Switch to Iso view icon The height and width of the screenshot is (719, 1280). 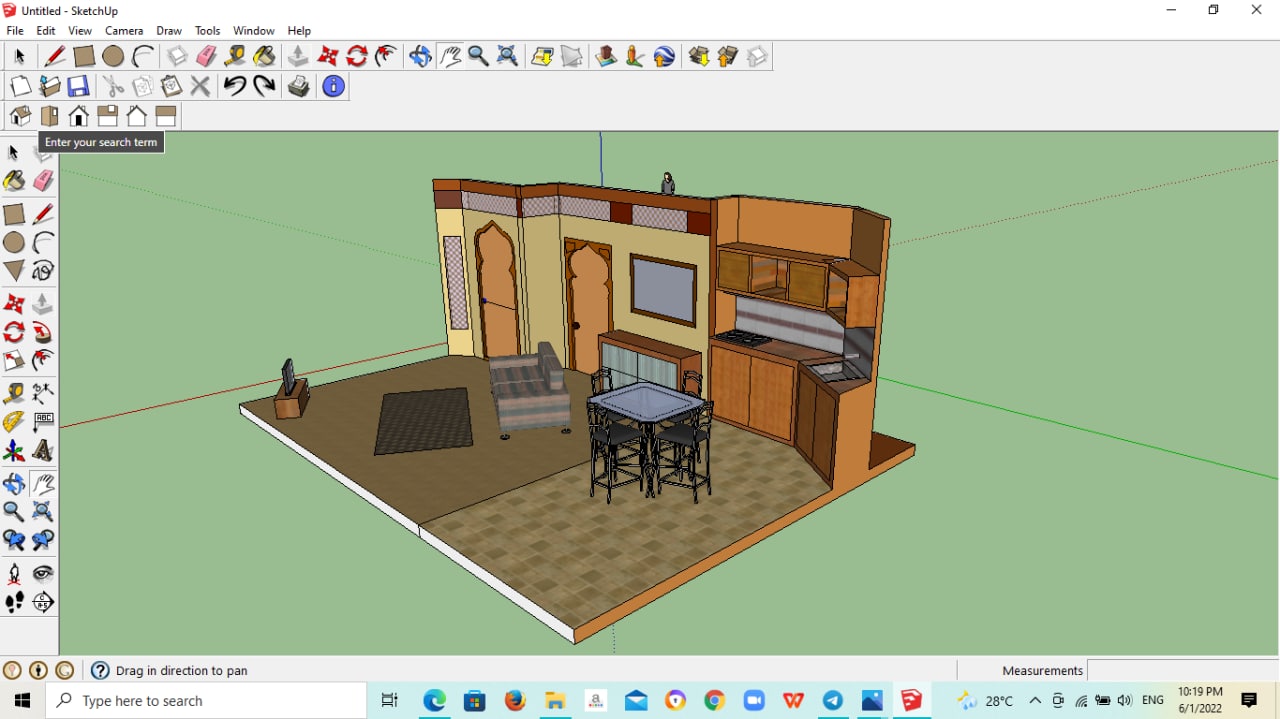(20, 117)
